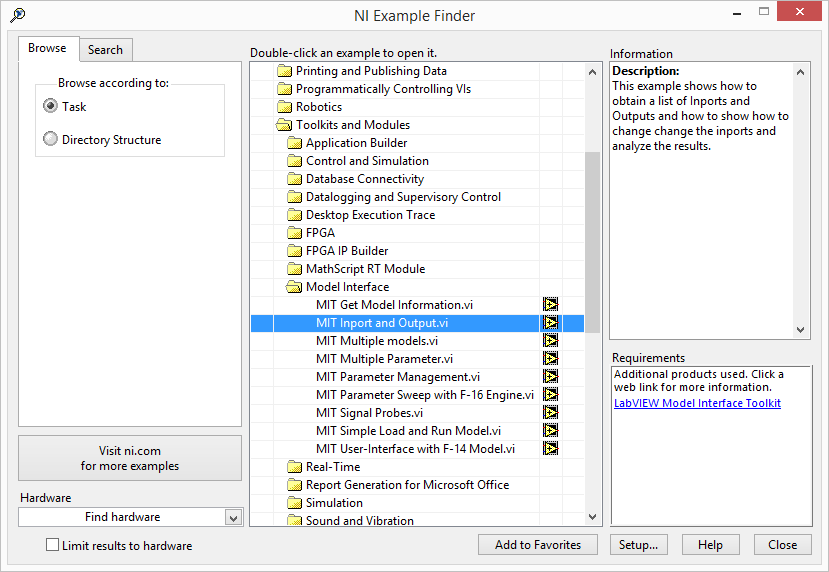Click VI icon for MIT Simple Load and Run Model.vi
Screen dimensions: 829x572
tap(550, 431)
